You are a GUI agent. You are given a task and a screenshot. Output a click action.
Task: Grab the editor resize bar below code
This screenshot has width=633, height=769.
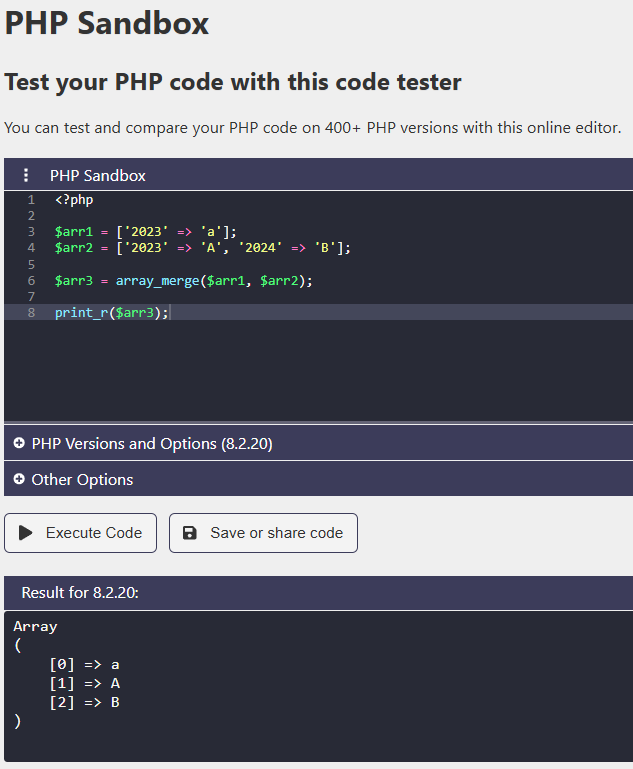pyautogui.click(x=318, y=422)
